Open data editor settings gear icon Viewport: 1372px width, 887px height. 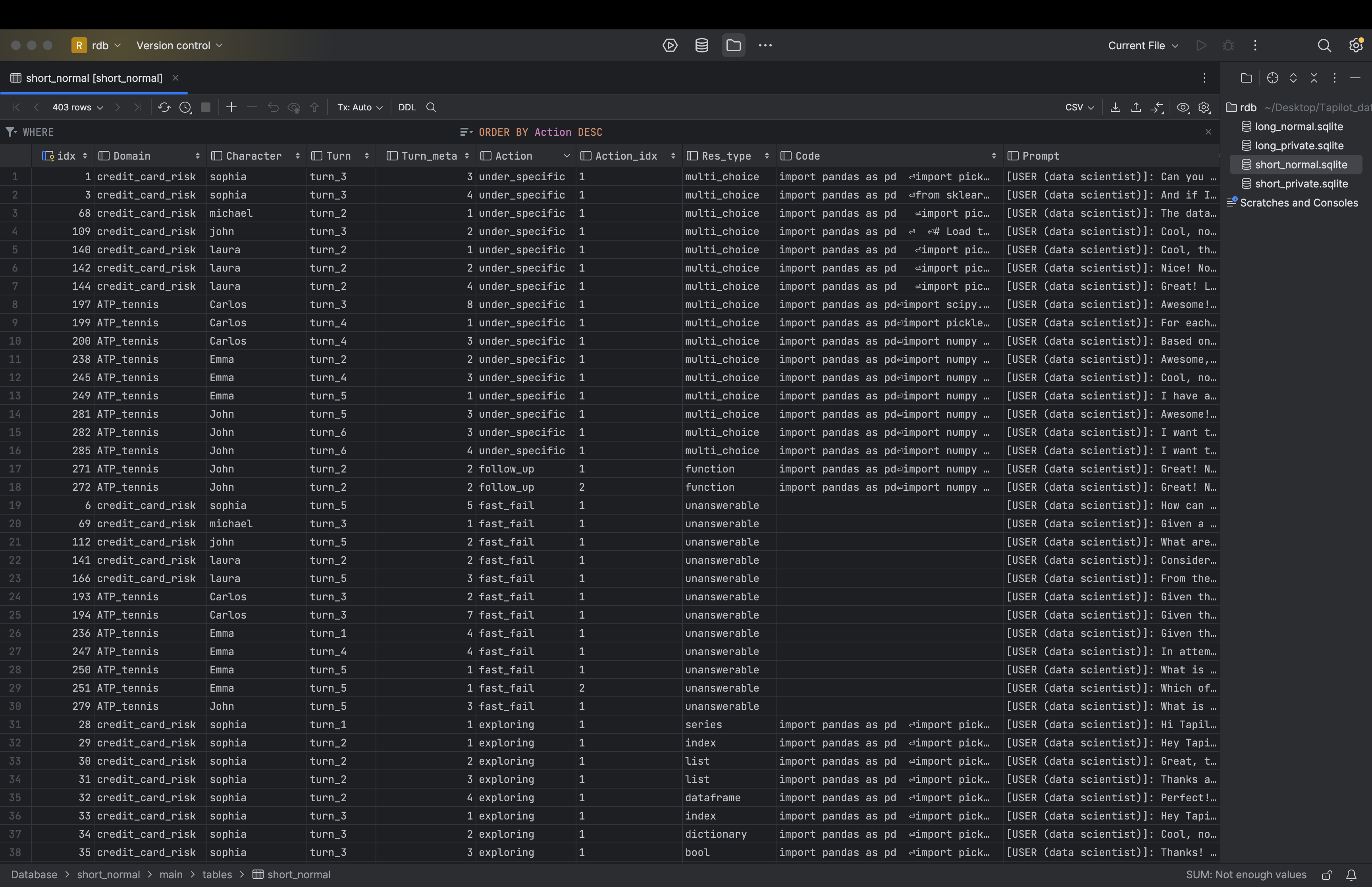(x=1204, y=107)
